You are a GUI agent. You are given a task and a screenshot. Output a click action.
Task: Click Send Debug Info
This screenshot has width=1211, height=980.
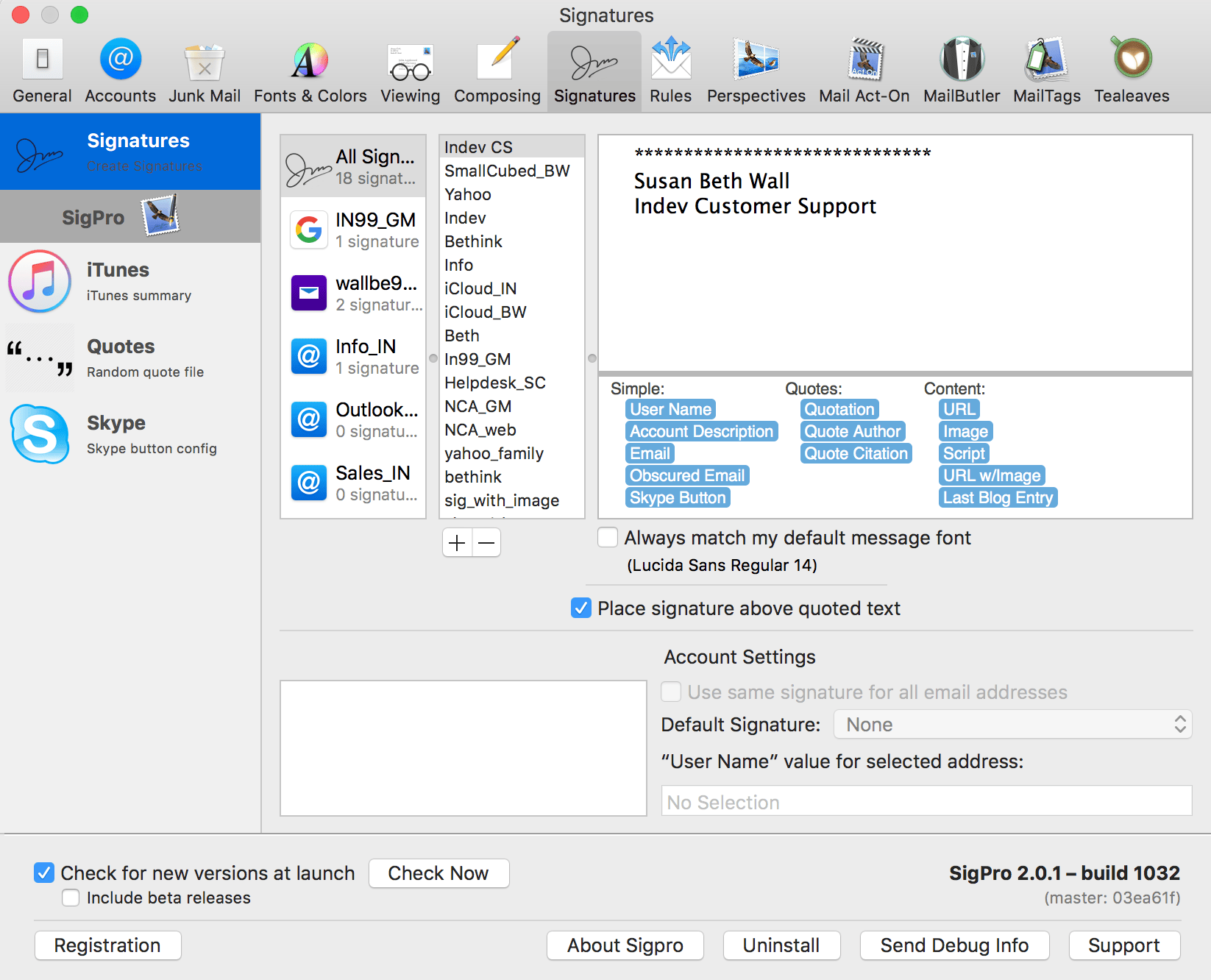tap(954, 945)
